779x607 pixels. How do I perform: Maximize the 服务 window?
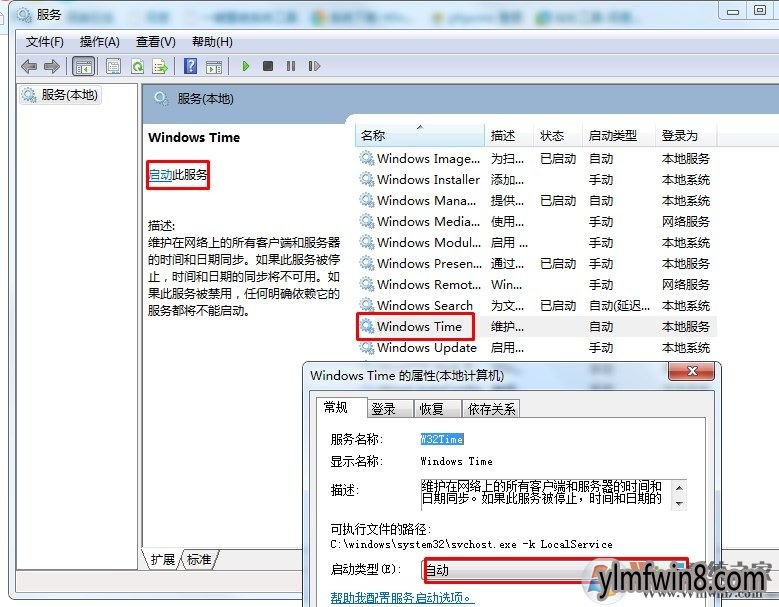pos(760,11)
